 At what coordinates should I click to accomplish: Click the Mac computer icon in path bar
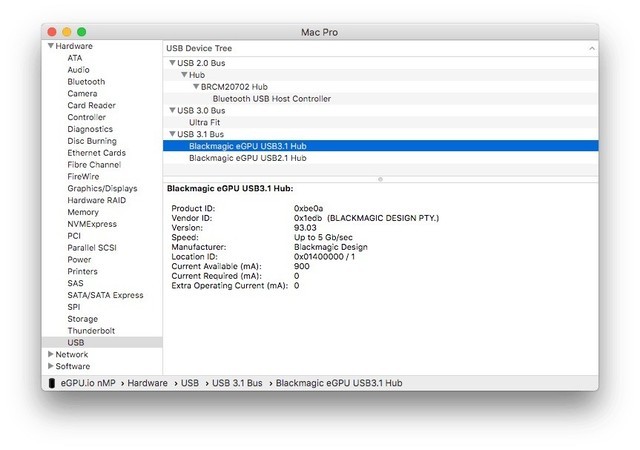[52, 382]
